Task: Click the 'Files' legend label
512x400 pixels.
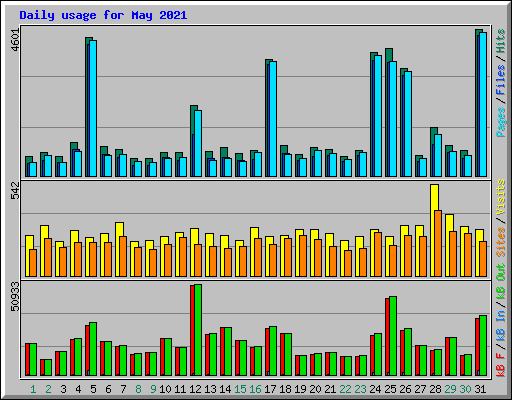Action: point(501,80)
